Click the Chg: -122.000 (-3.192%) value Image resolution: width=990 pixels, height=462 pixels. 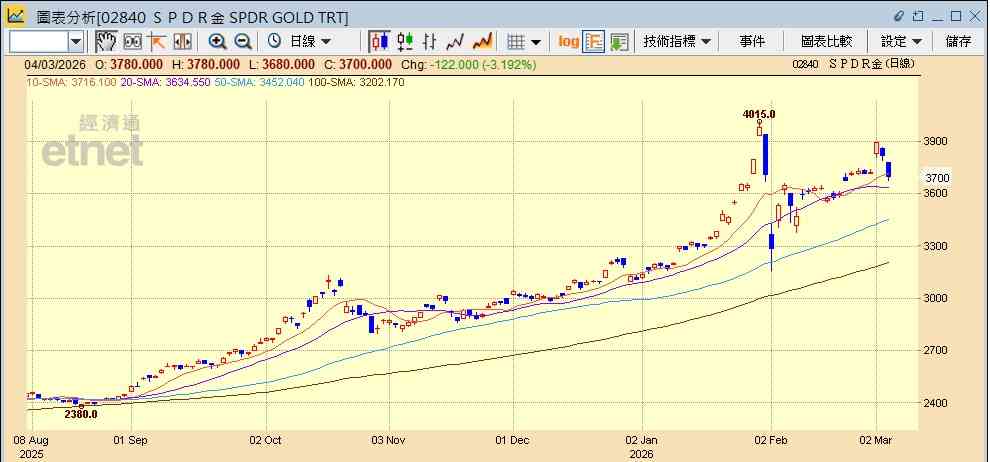(x=470, y=64)
